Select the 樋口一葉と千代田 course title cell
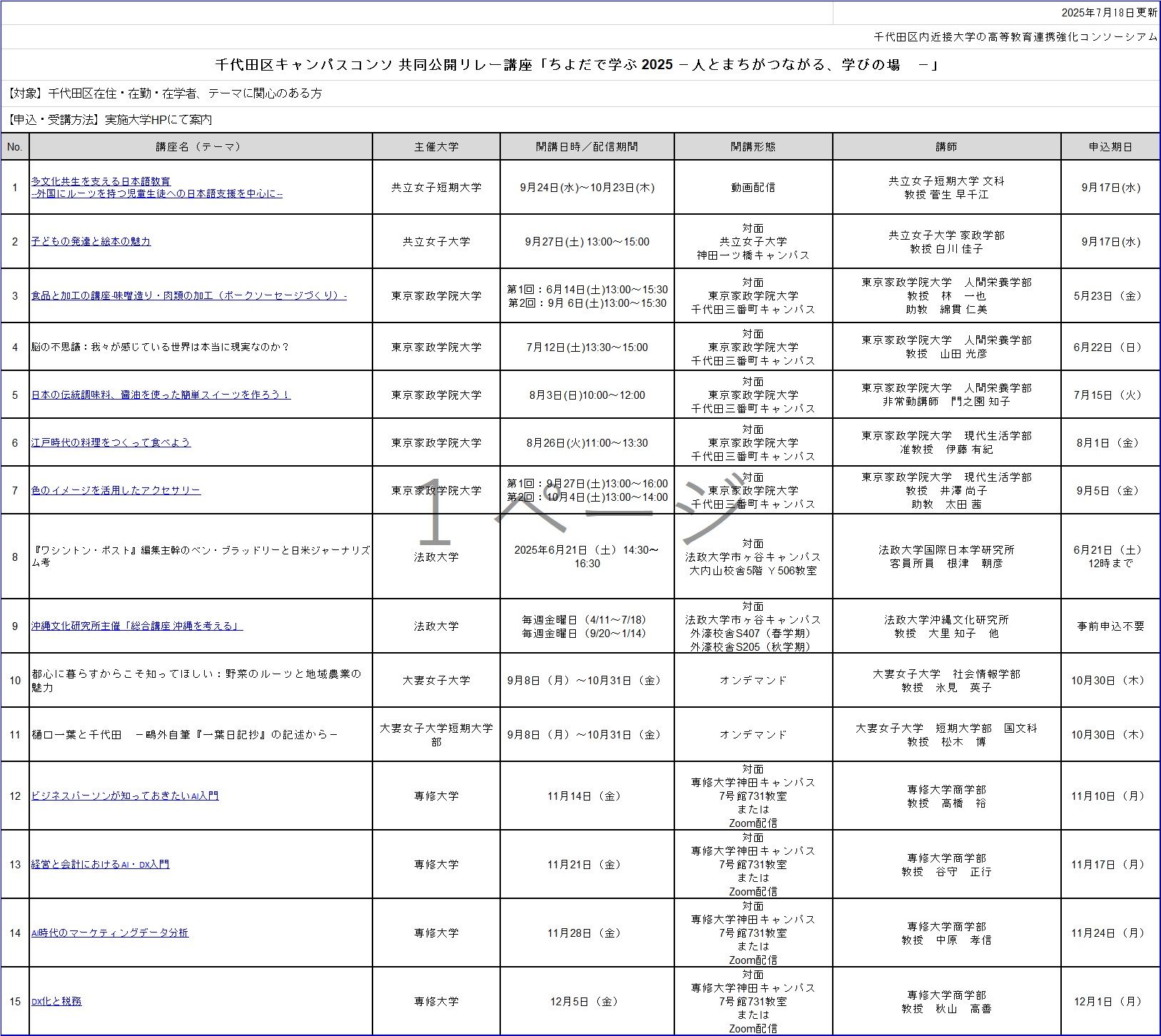This screenshot has width=1161, height=1036. [201, 734]
